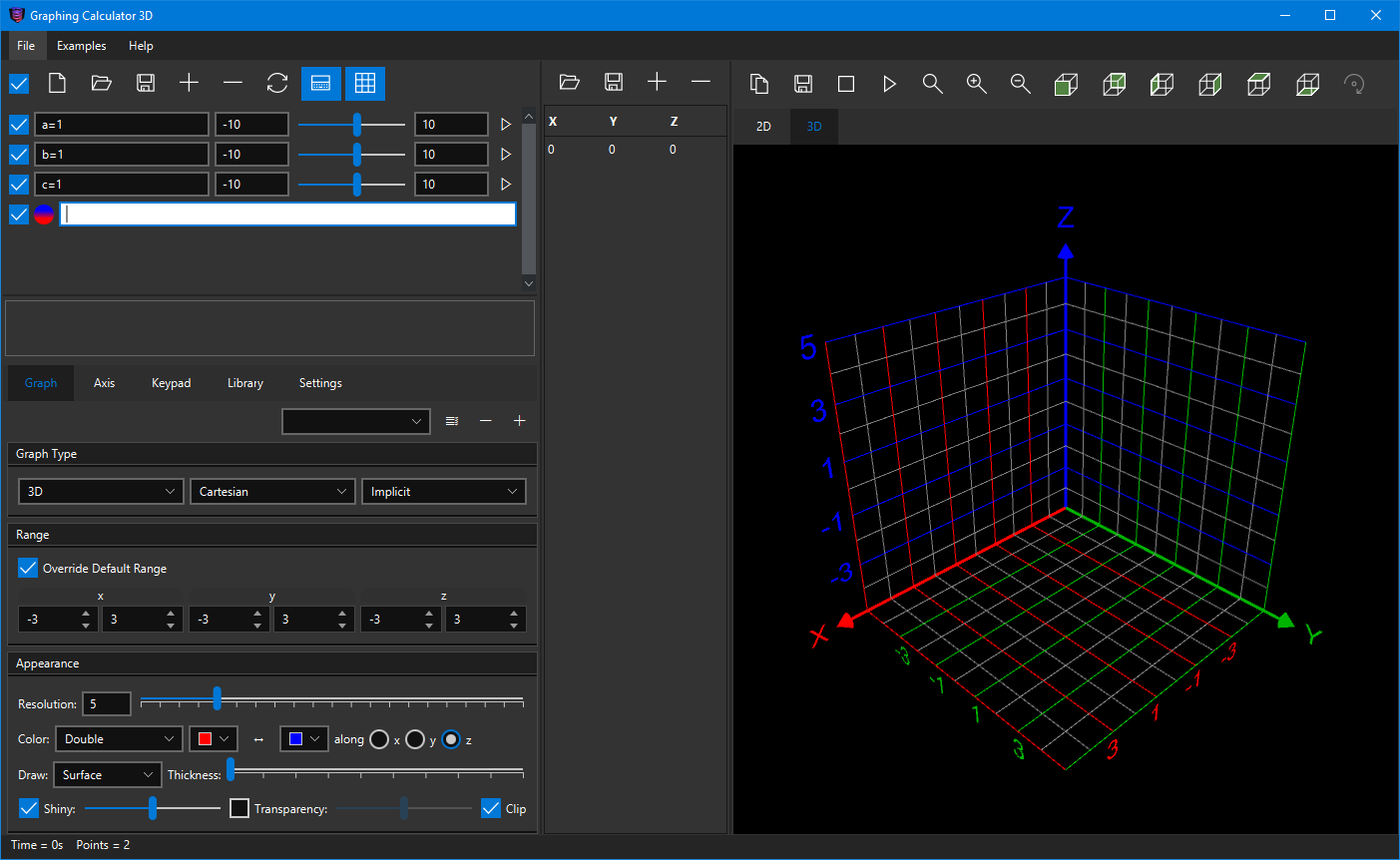
Task: Click the red color swatch dropdown
Action: 214,739
